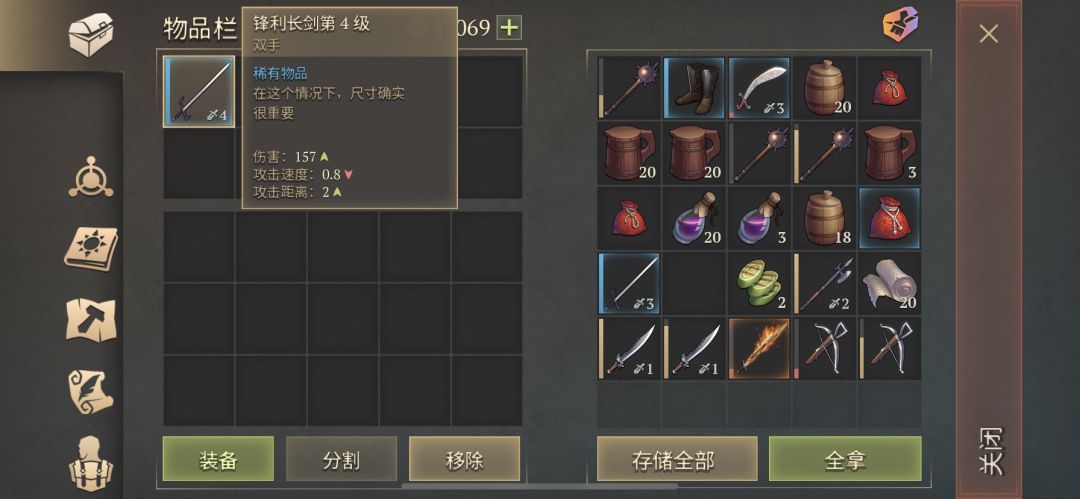The height and width of the screenshot is (499, 1080).
Task: Click the 存储全部 store all button
Action: click(677, 459)
